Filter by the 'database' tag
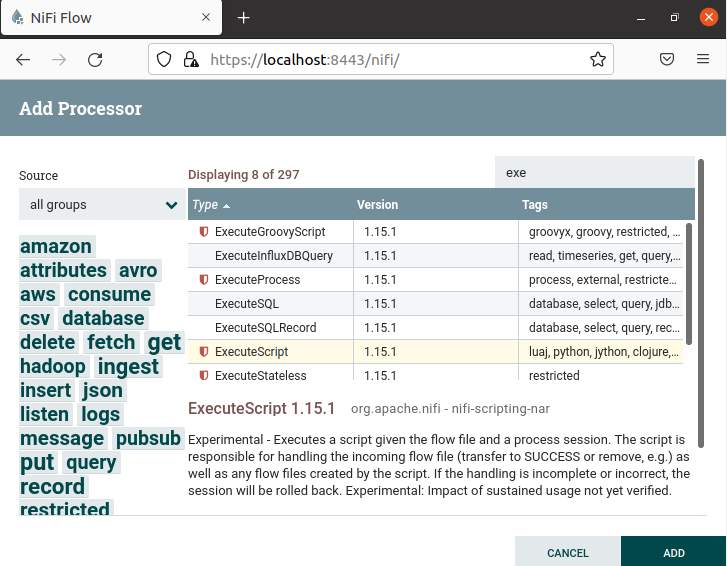727x566 pixels. pyautogui.click(x=103, y=319)
